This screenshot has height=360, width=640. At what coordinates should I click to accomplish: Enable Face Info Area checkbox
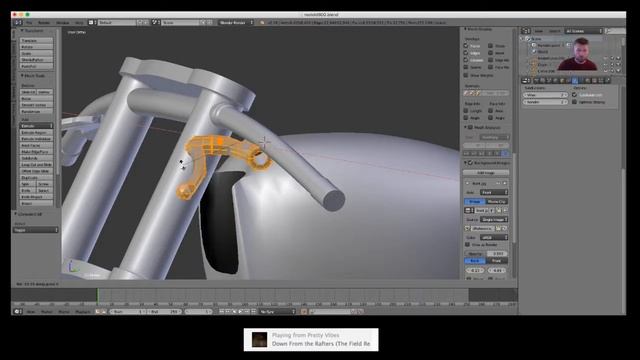490,111
